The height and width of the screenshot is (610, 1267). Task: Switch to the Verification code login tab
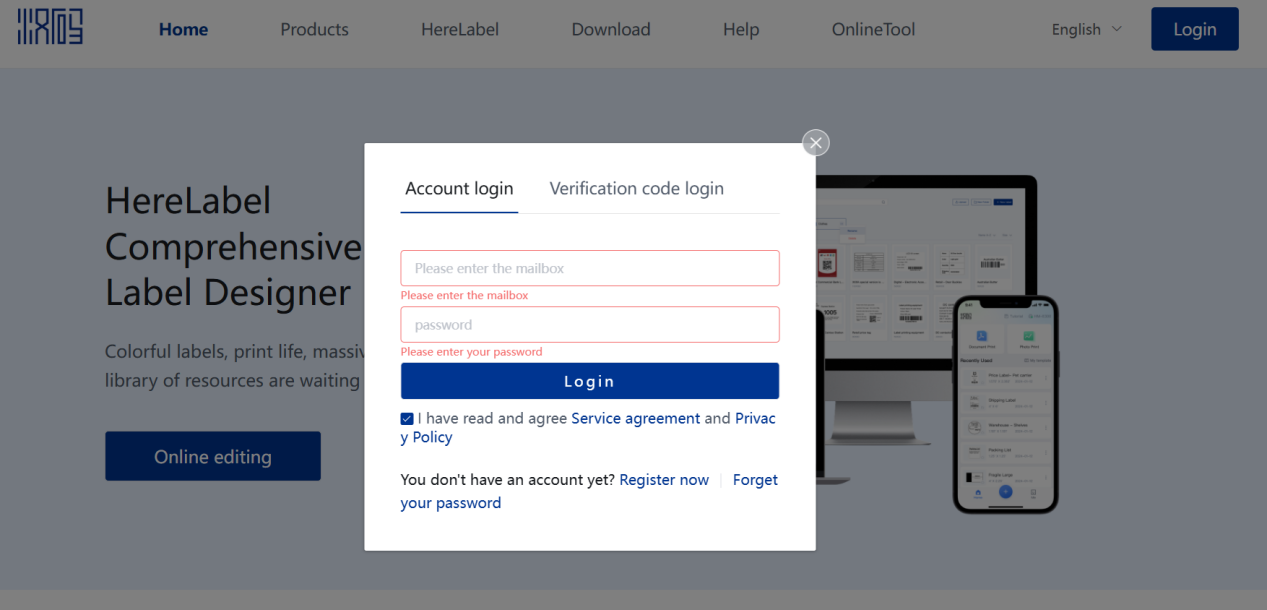tap(636, 188)
